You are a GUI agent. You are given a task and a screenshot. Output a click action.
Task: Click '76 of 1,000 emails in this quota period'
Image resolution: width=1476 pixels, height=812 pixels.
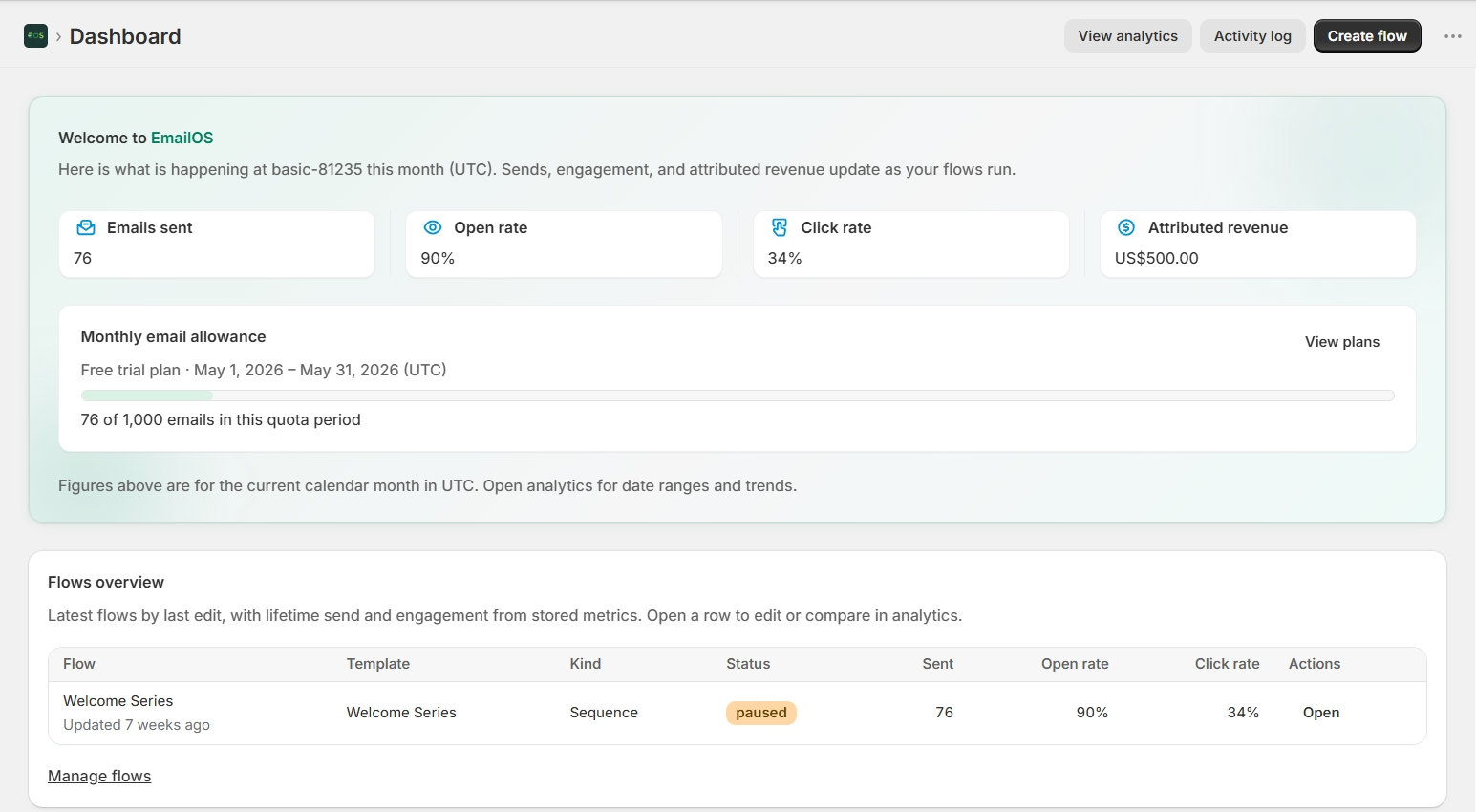click(x=221, y=419)
